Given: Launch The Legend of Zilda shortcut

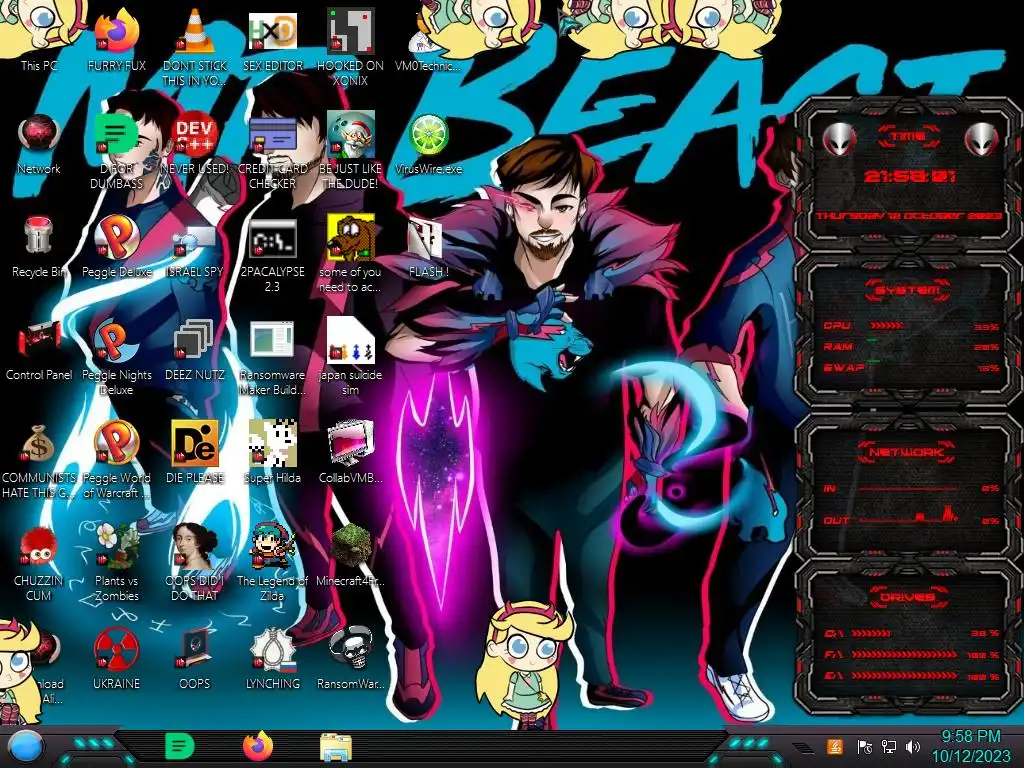Looking at the screenshot, I should click(x=273, y=563).
